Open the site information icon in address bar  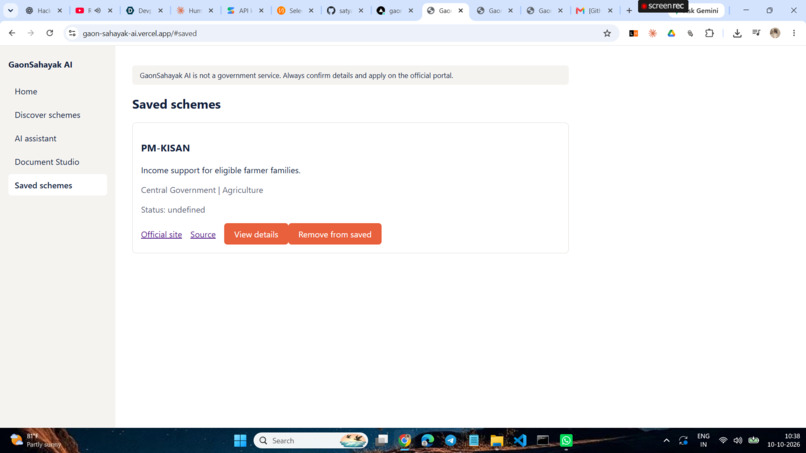coord(72,33)
